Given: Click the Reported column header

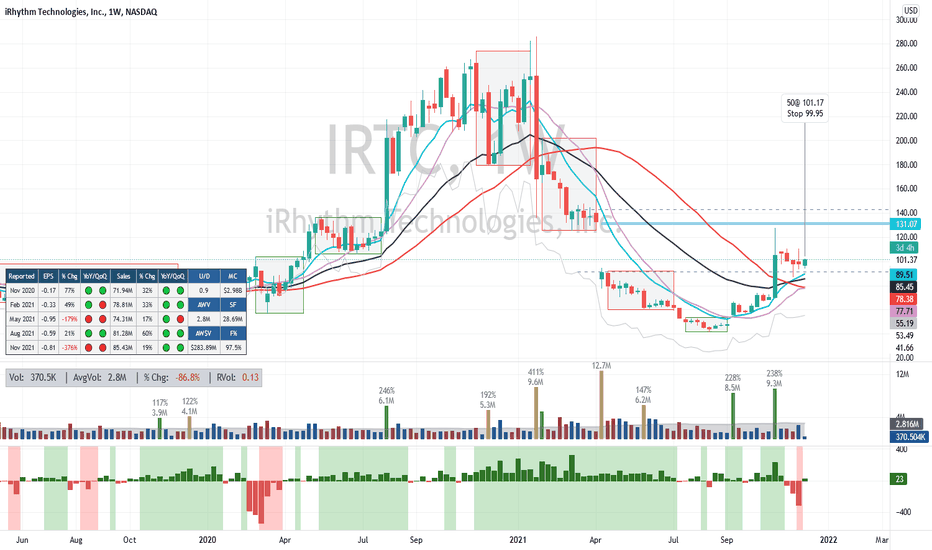Looking at the screenshot, I should 21,276.
